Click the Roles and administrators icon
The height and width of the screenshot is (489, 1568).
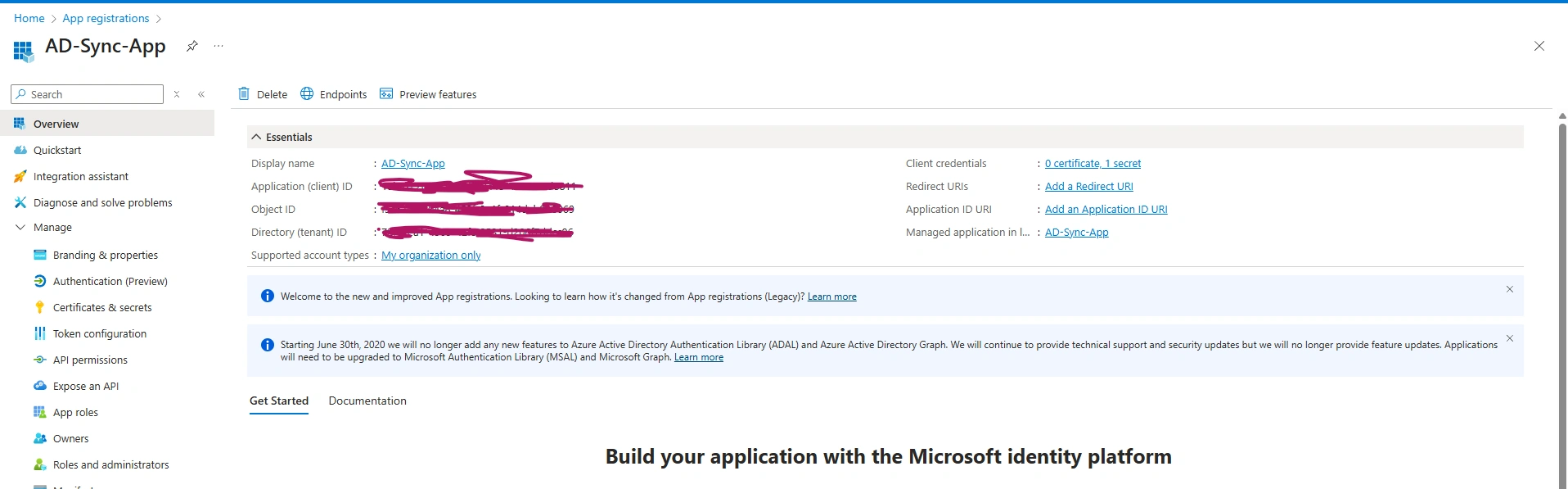(40, 464)
